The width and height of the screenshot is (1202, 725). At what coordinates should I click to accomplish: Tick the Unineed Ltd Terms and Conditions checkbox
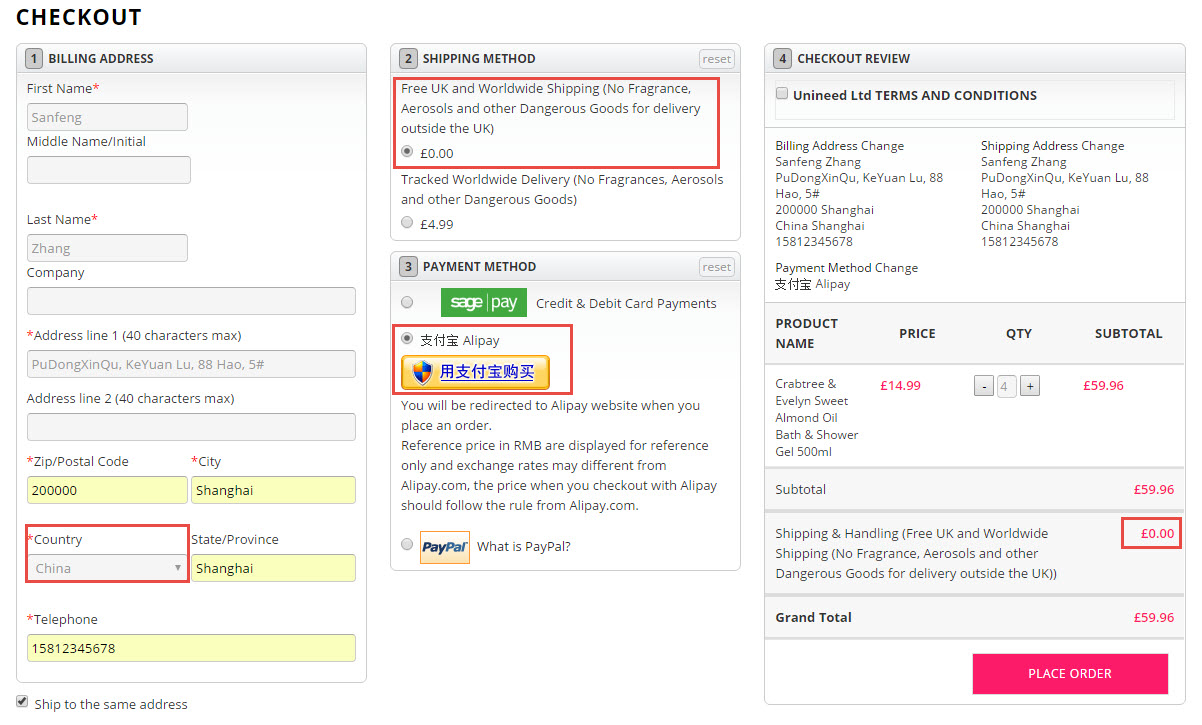point(782,94)
